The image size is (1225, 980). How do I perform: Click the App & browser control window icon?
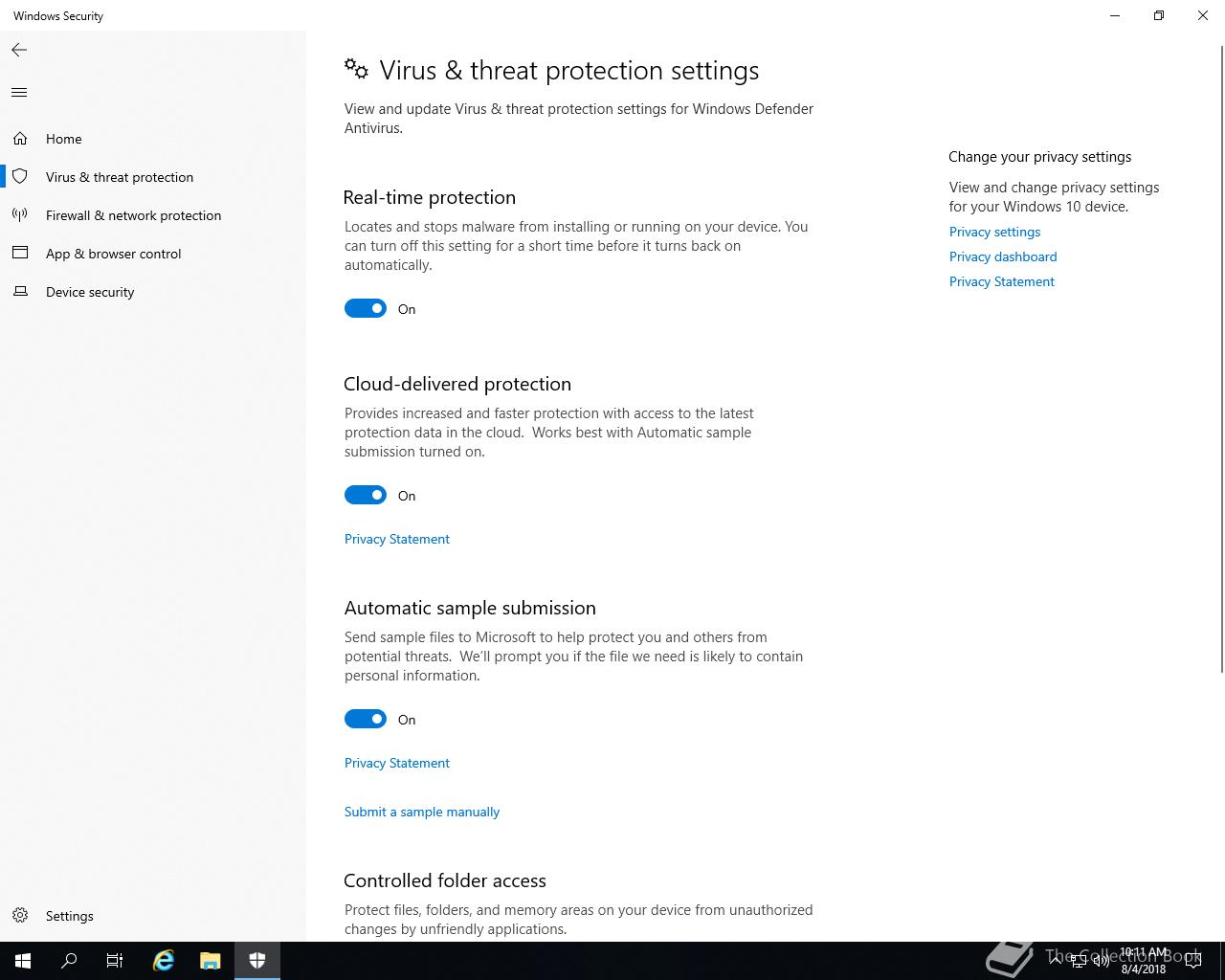(x=20, y=254)
